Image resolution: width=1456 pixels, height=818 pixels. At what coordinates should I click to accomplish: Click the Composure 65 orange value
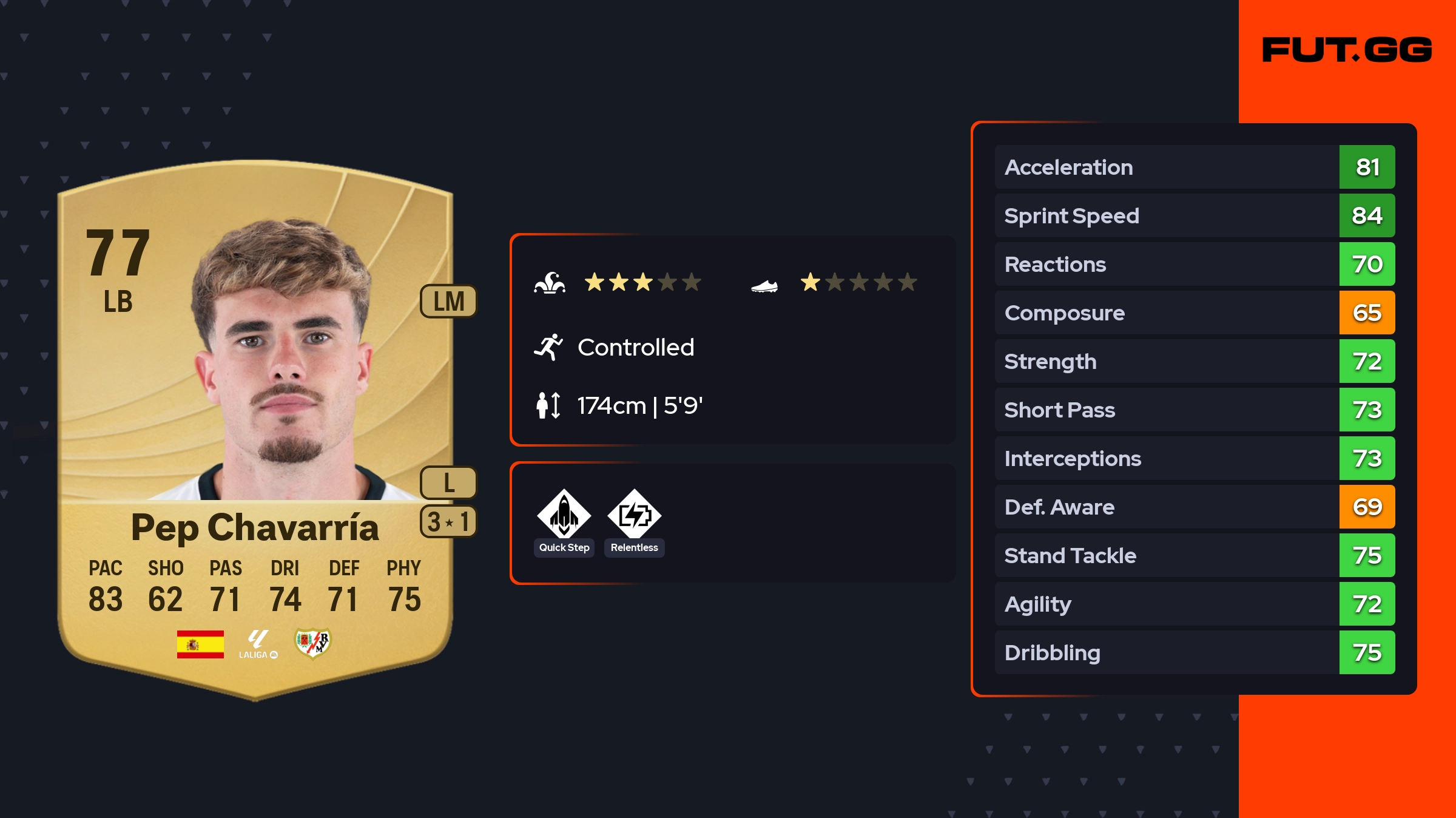coord(1367,313)
